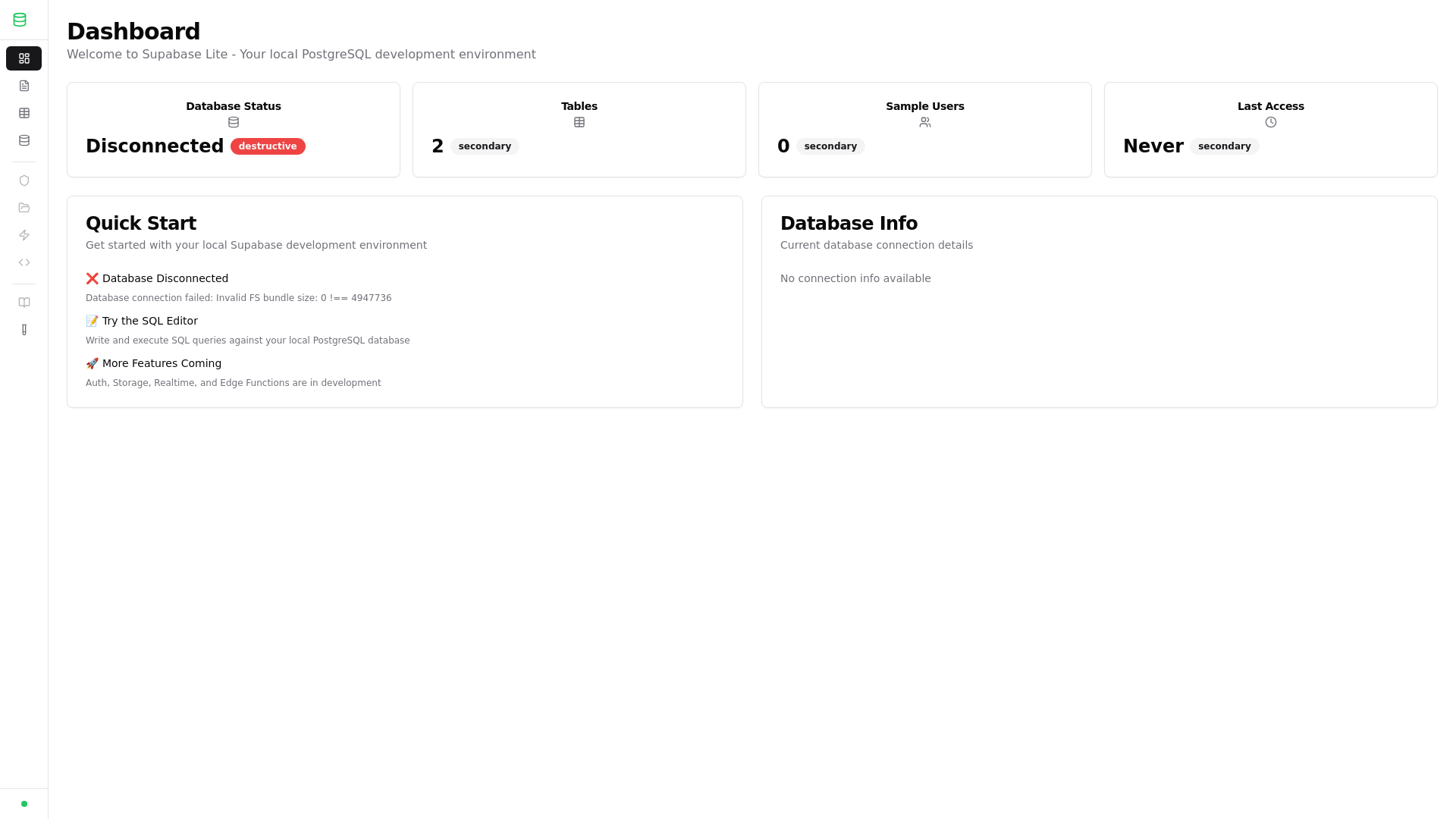
Task: Click the users icon in Sample Users card
Action: 925,122
